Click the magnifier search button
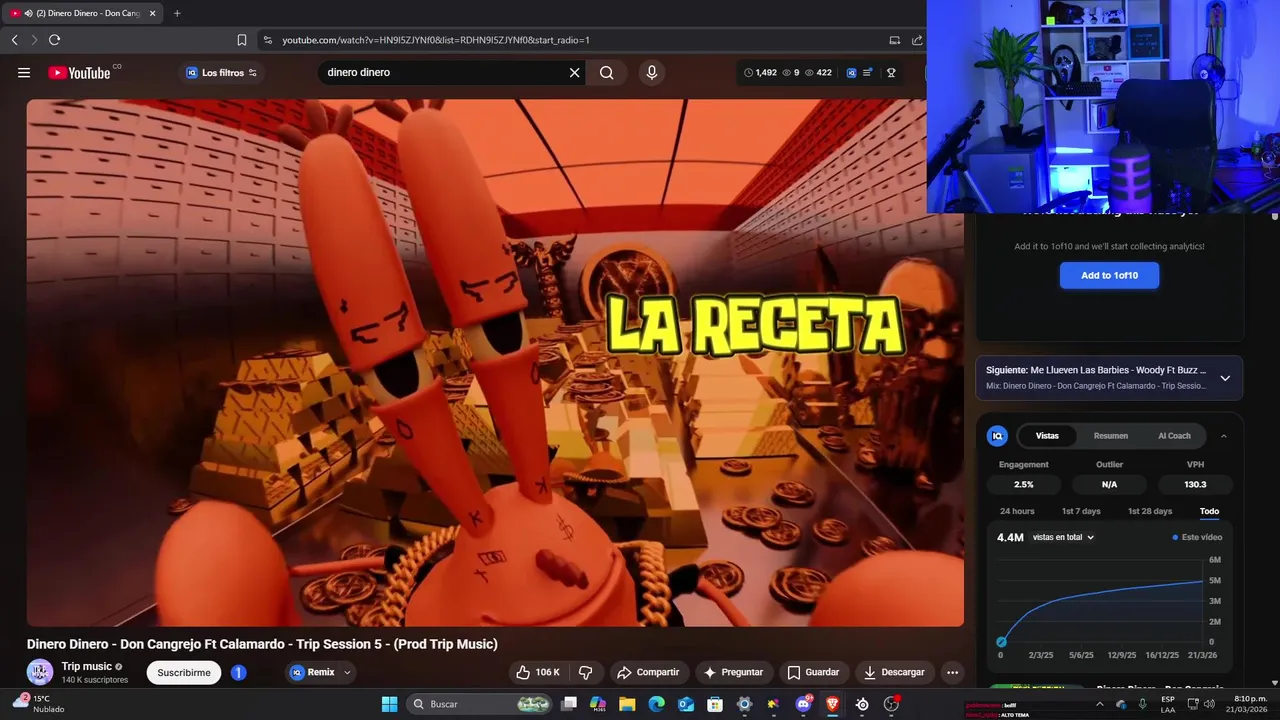This screenshot has width=1280, height=720. 607,72
